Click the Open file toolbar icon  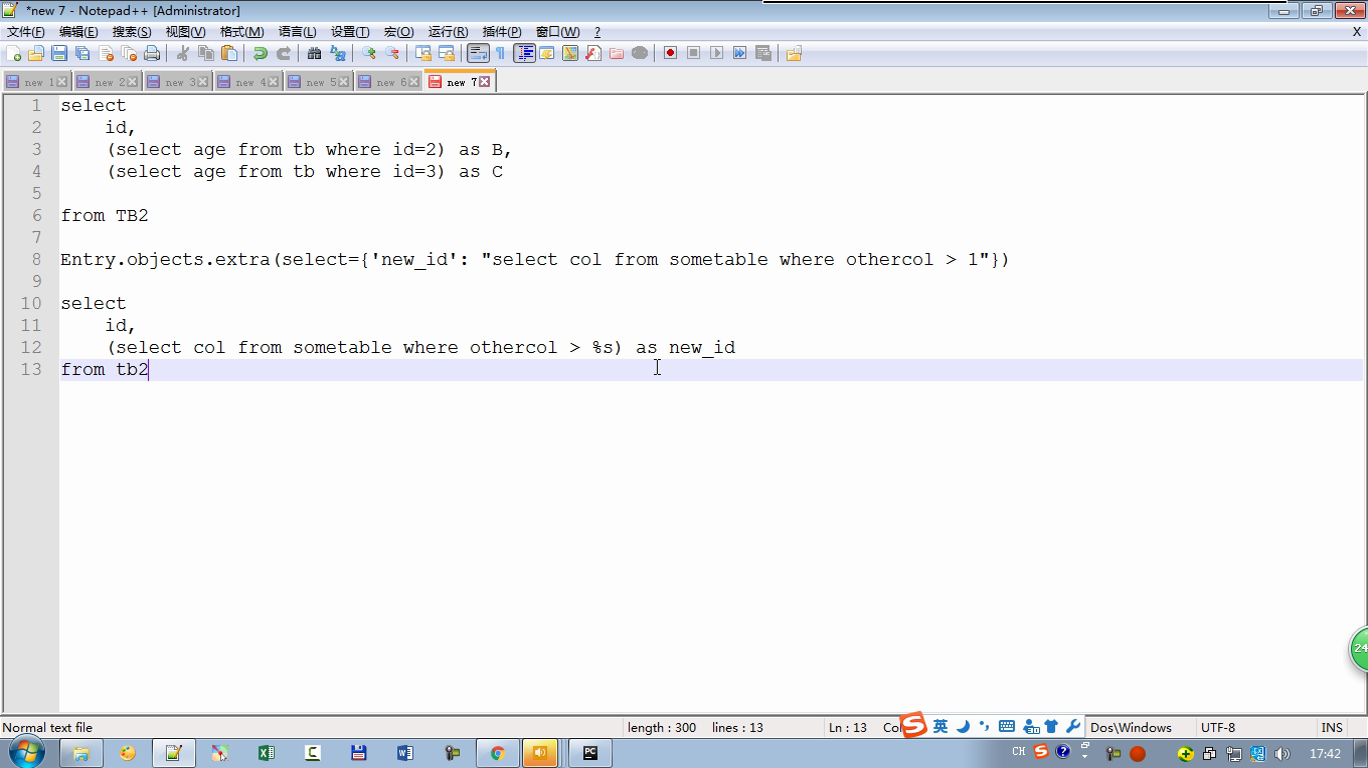tap(36, 53)
